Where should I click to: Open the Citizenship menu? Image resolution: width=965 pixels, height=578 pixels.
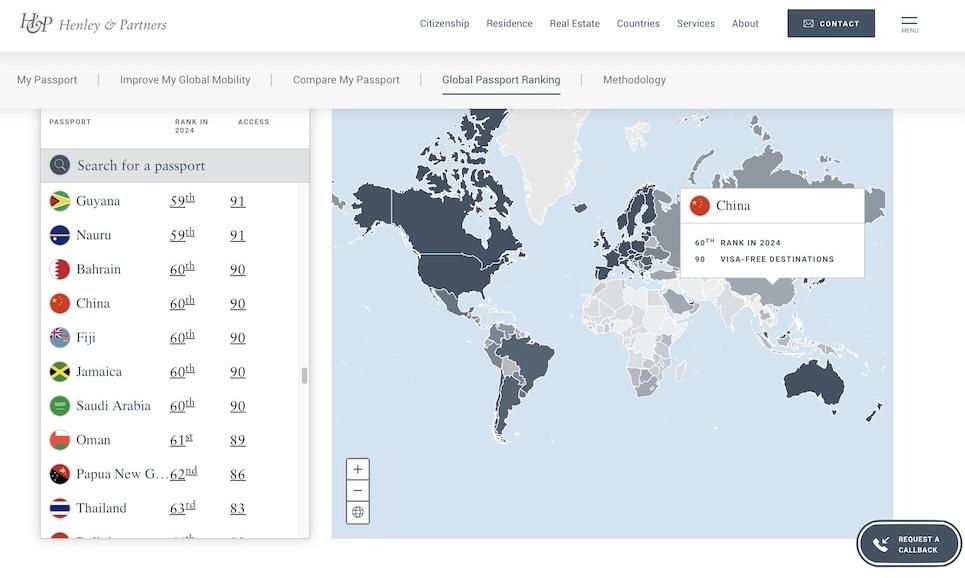click(x=444, y=23)
